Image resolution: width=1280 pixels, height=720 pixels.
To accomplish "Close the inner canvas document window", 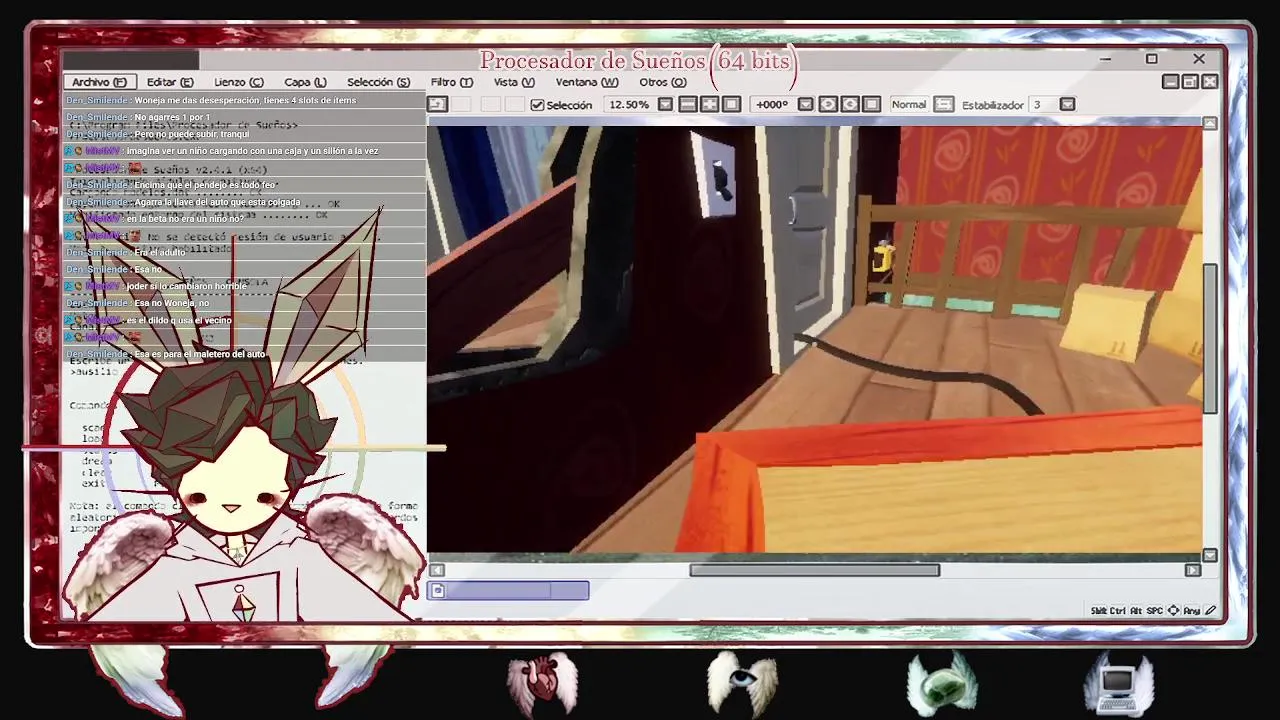I will (x=1210, y=82).
